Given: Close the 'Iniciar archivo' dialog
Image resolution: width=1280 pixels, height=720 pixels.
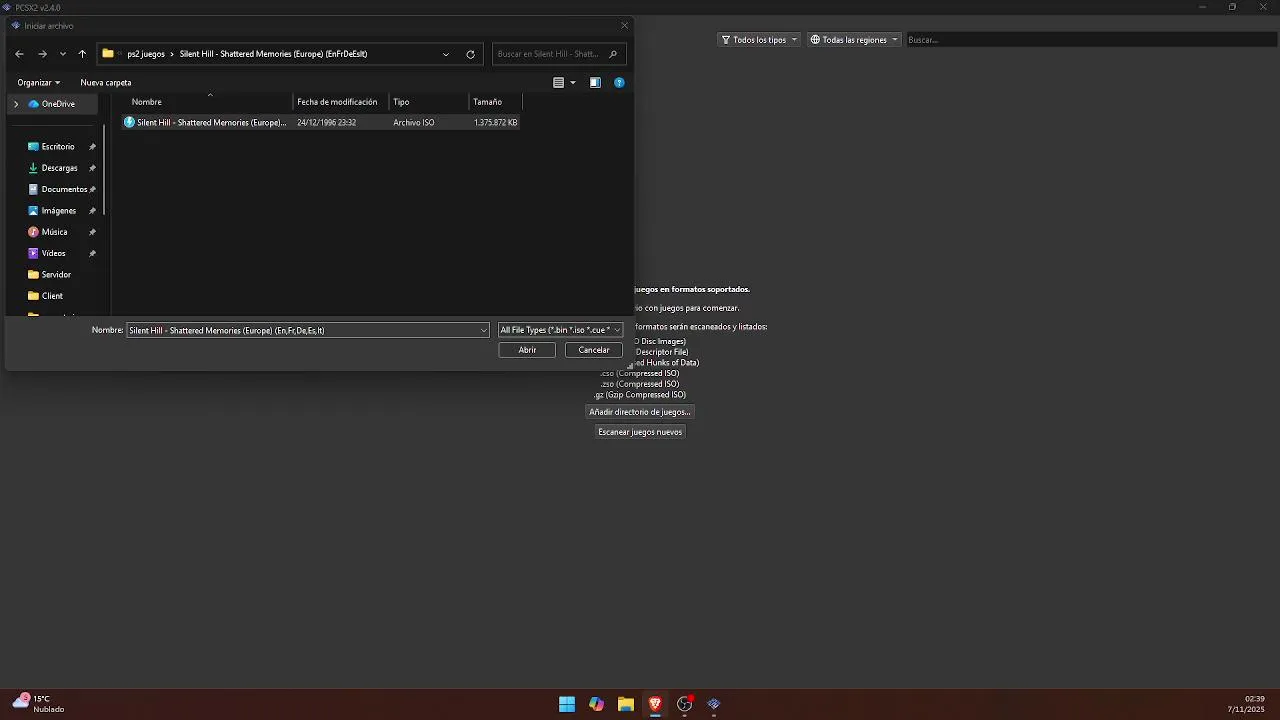Looking at the screenshot, I should point(625,26).
